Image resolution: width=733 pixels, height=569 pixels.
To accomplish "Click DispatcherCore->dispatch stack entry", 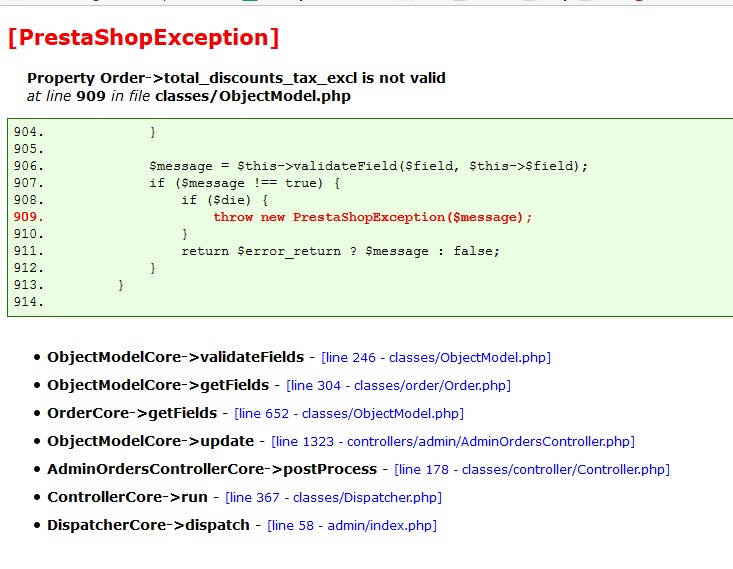I will pos(148,525).
